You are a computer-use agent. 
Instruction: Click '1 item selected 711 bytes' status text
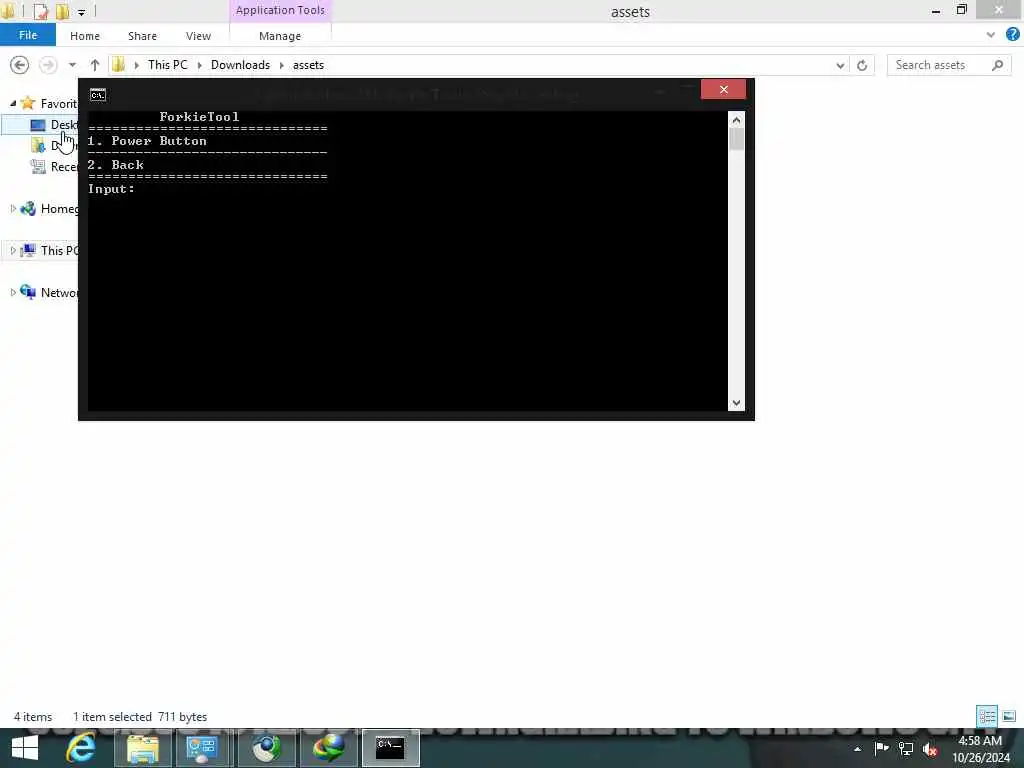[140, 717]
